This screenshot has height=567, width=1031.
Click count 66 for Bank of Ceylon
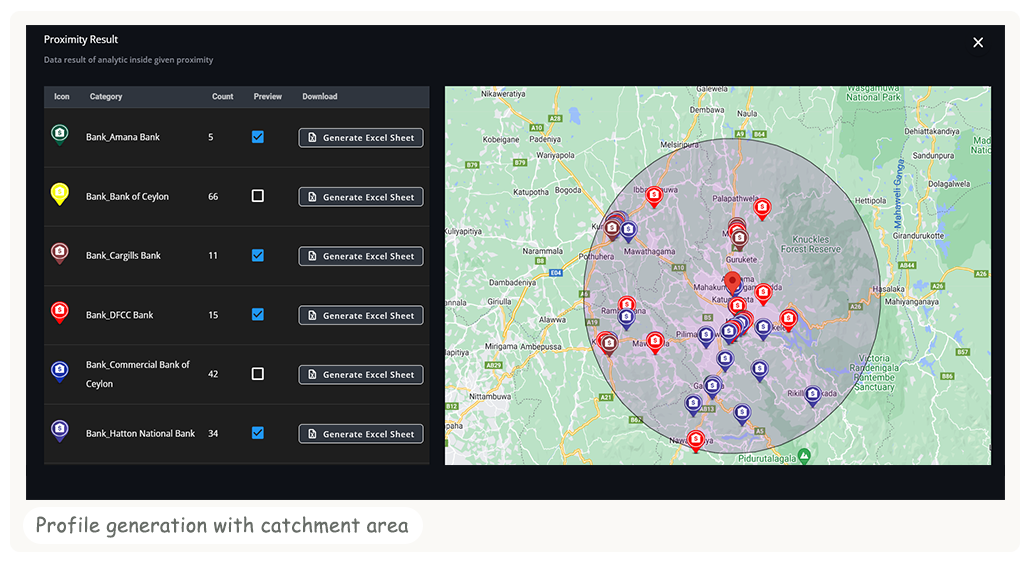pos(213,196)
